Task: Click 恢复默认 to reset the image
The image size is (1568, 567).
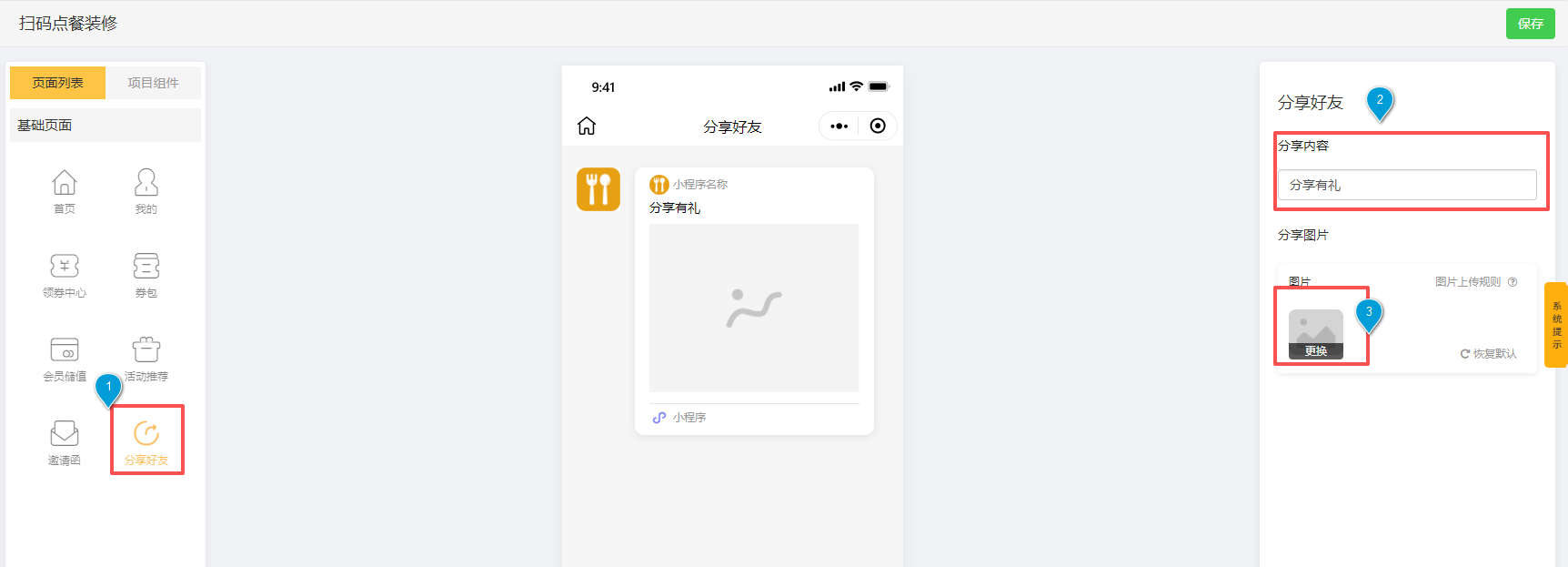Action: tap(1489, 354)
